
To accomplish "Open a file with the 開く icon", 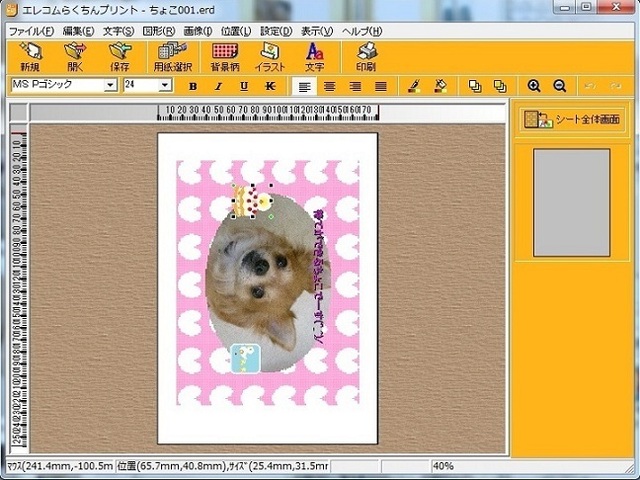I will point(75,56).
